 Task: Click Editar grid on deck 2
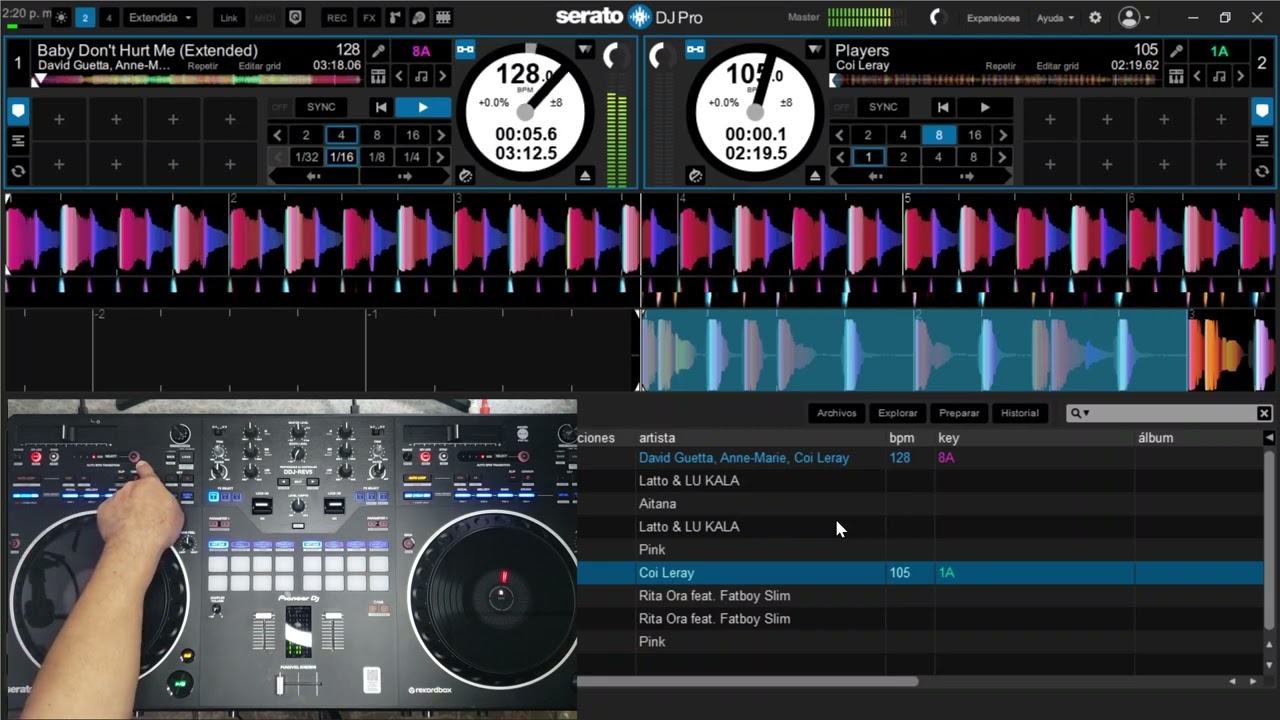click(x=1057, y=66)
